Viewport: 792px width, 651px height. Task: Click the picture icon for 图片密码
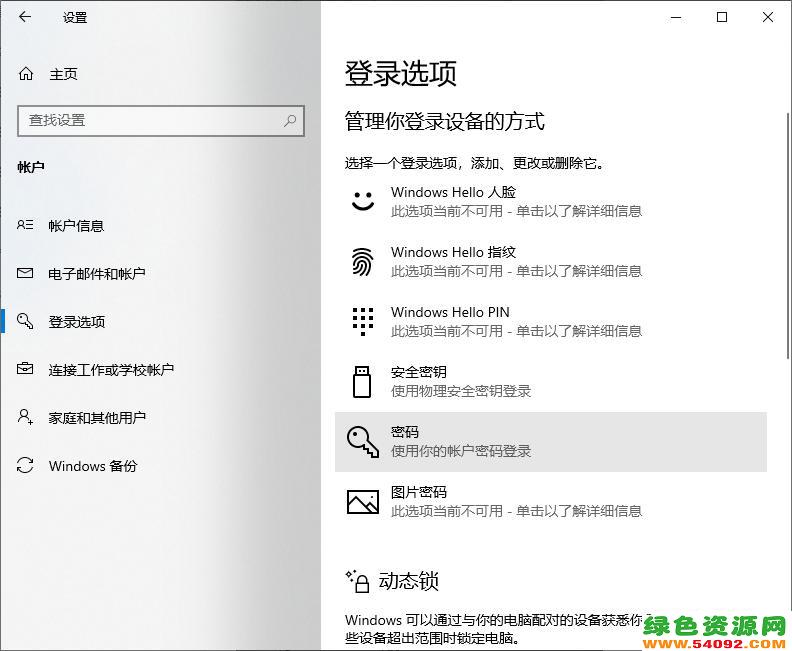(x=363, y=502)
